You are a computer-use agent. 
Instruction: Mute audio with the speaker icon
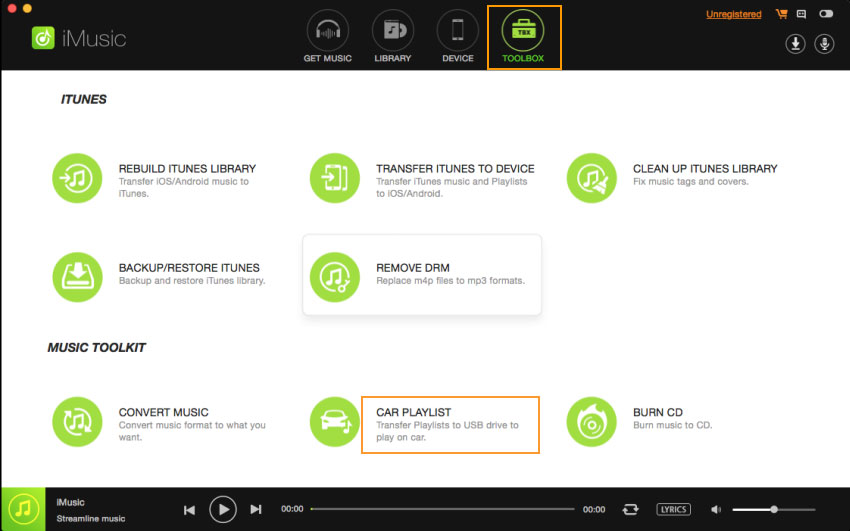pos(716,509)
